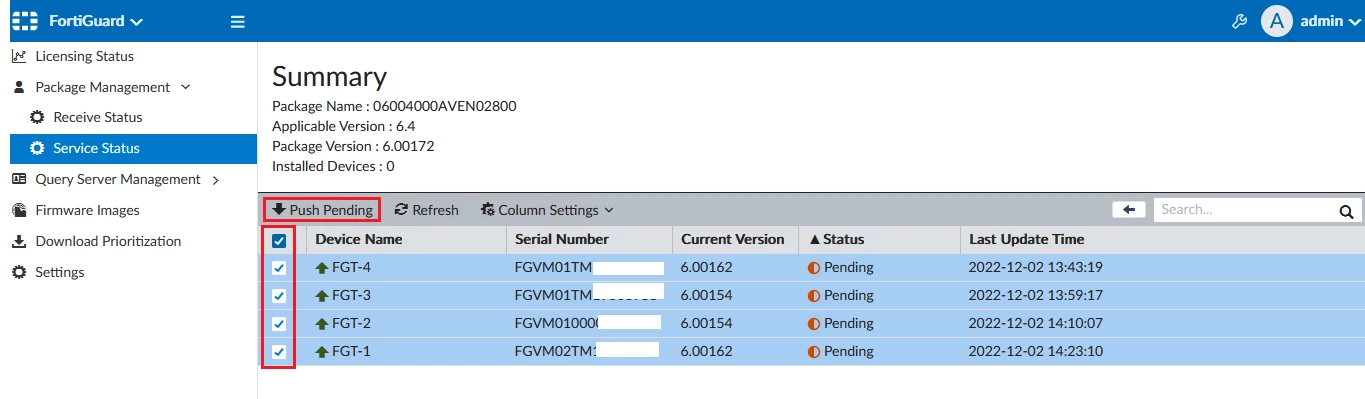This screenshot has height=399, width=1365.
Task: Click the FGT-4 Pending status icon
Action: 814,268
